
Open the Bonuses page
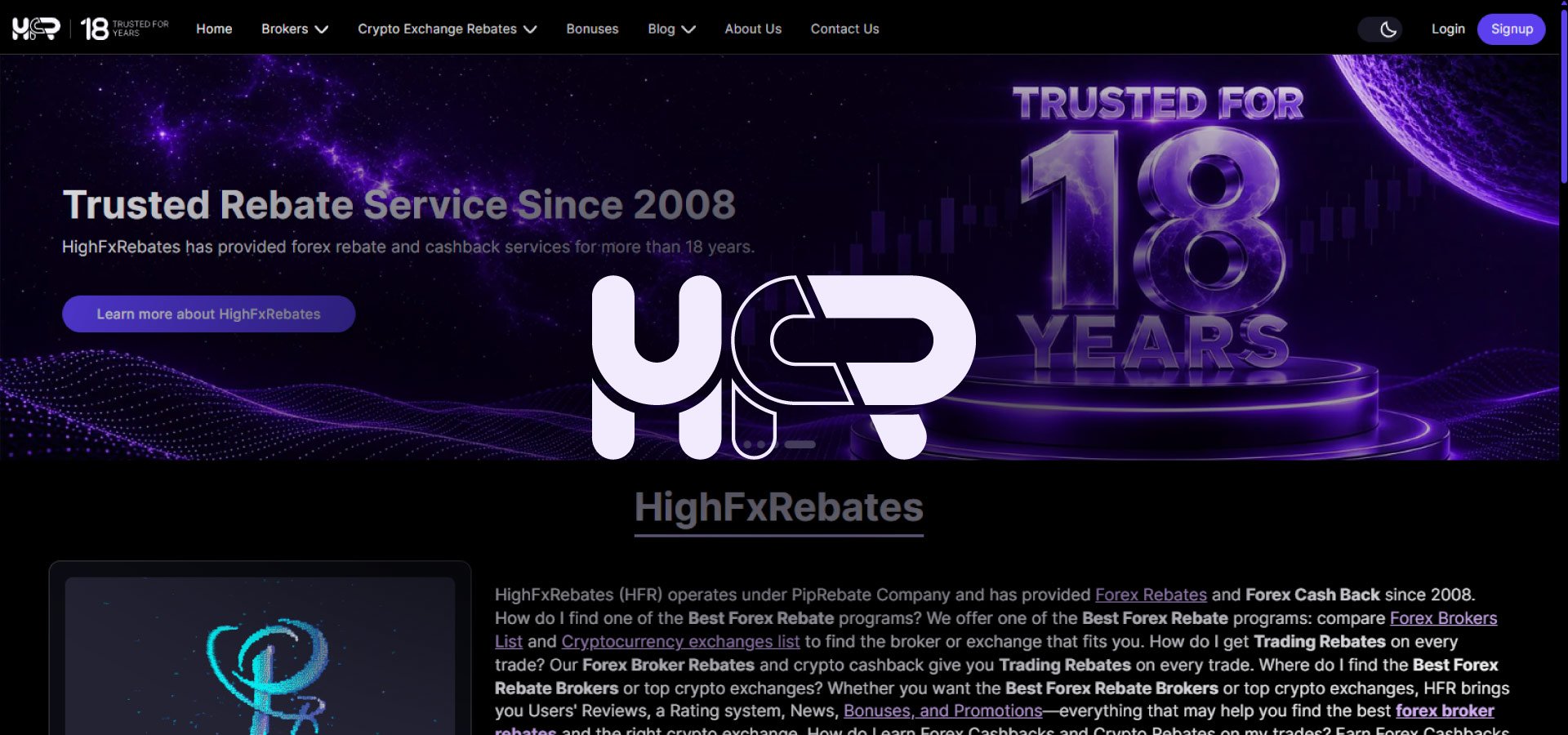(x=592, y=29)
